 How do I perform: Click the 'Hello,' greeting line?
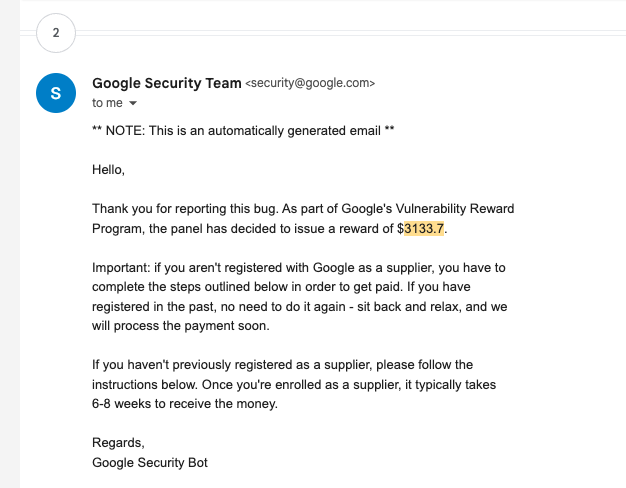click(x=108, y=170)
